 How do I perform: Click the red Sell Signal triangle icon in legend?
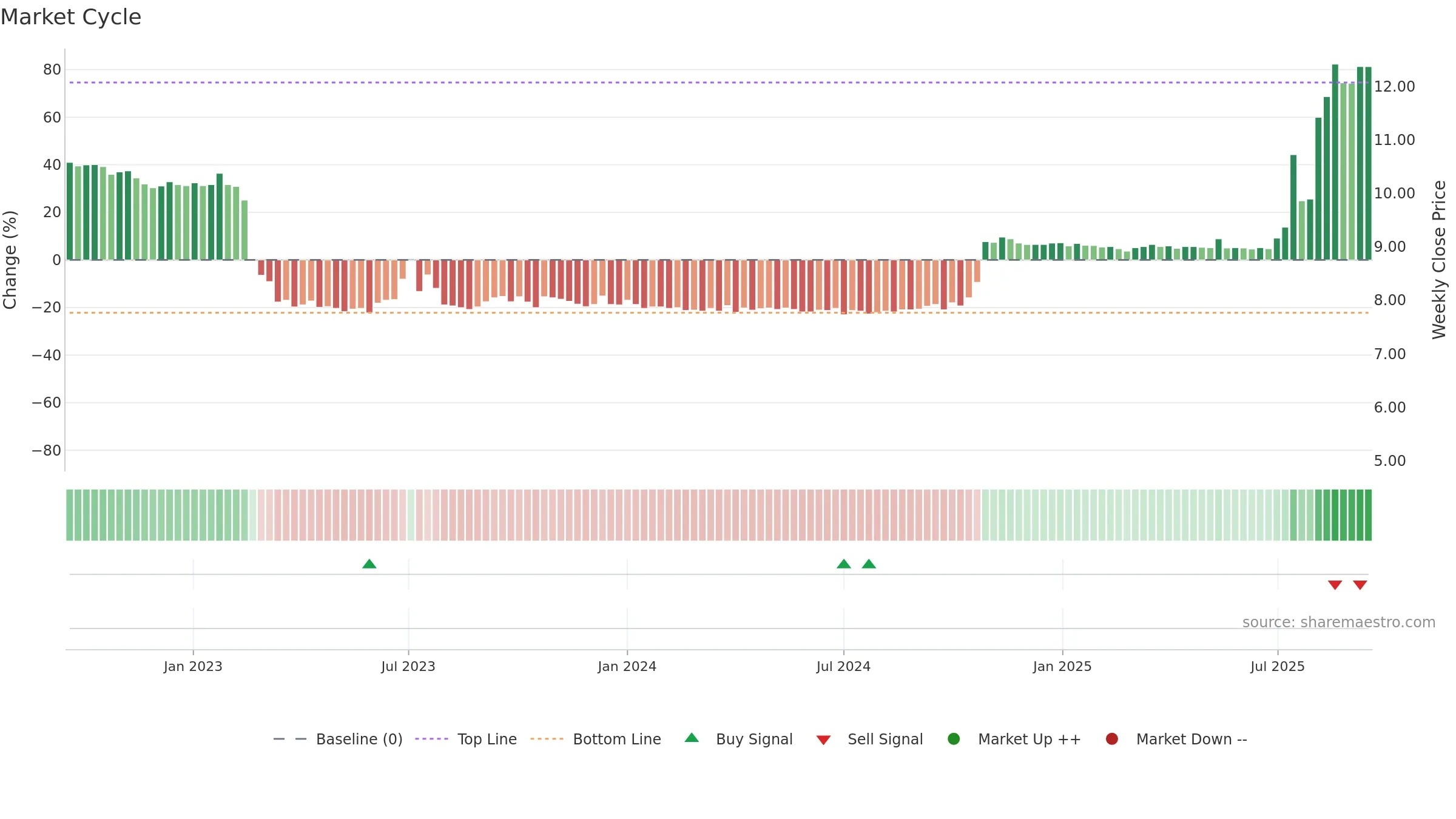823,740
